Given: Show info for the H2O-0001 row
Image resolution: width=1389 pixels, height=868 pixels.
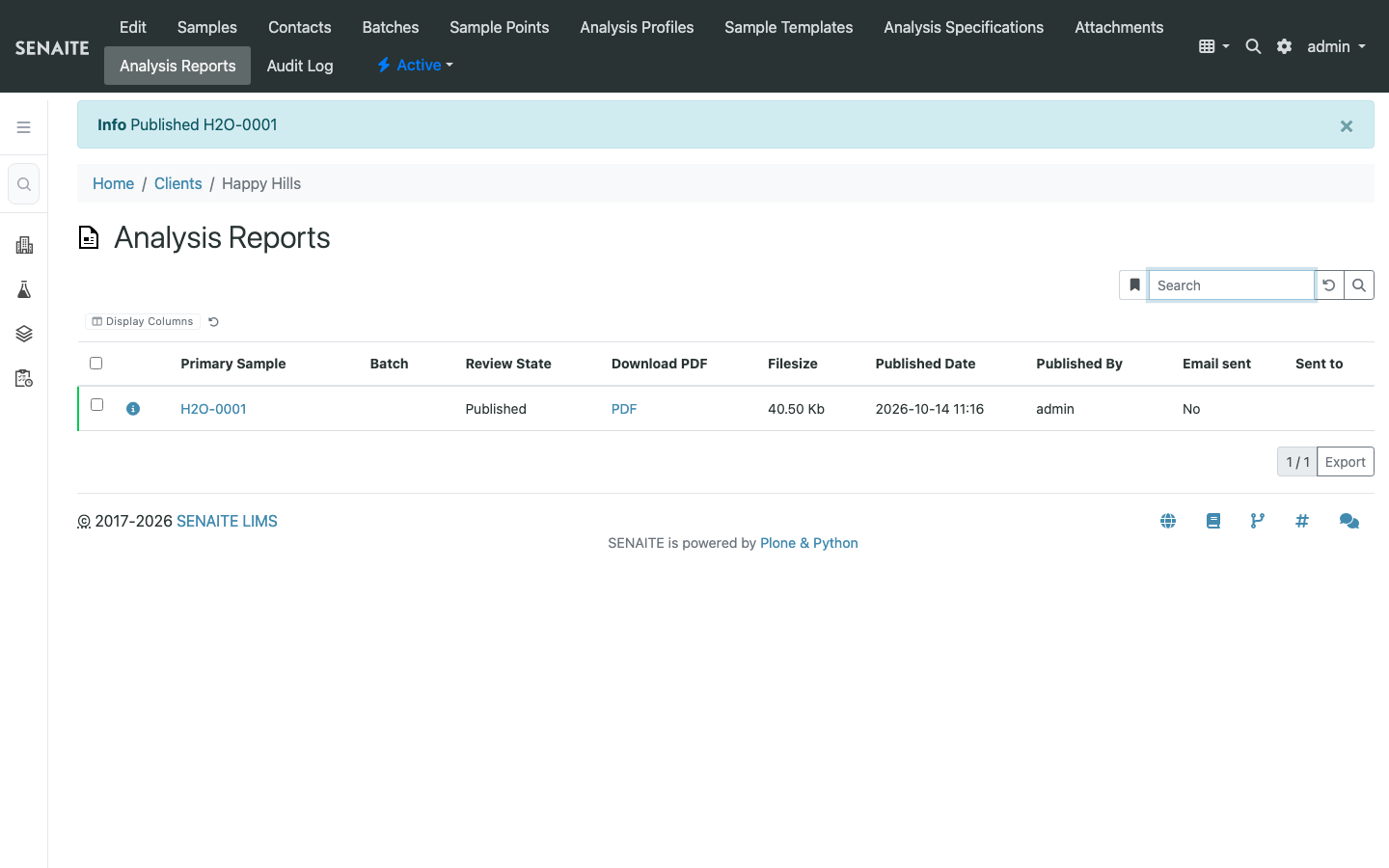Looking at the screenshot, I should [133, 409].
